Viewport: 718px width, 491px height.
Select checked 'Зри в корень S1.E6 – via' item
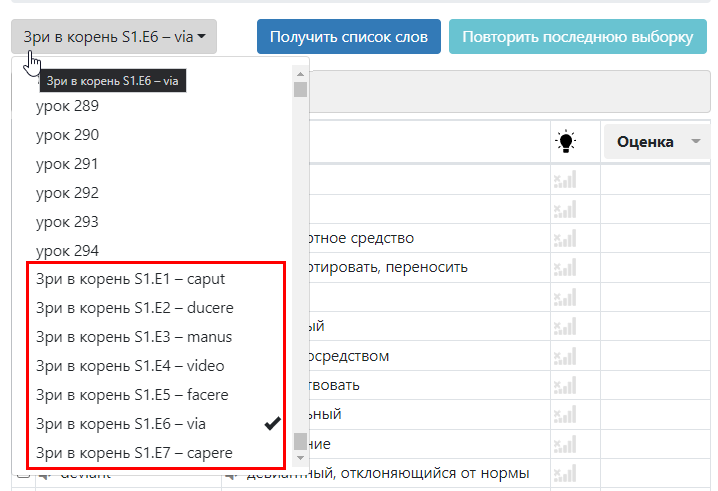[x=121, y=424]
